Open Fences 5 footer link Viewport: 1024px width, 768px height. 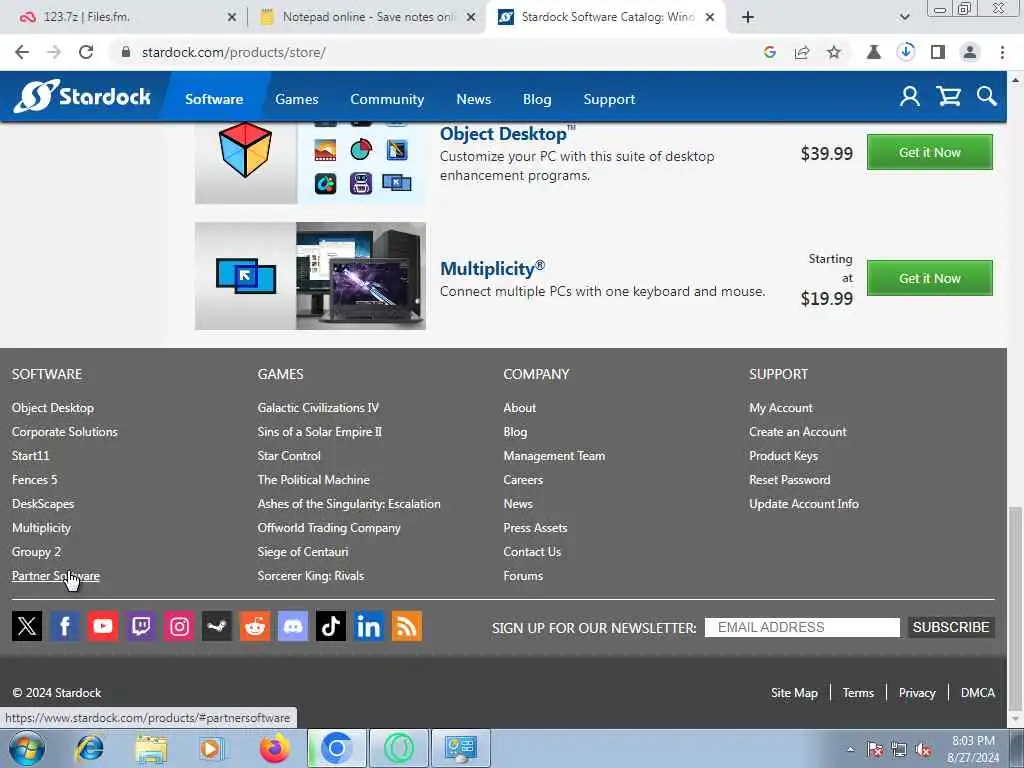[35, 480]
